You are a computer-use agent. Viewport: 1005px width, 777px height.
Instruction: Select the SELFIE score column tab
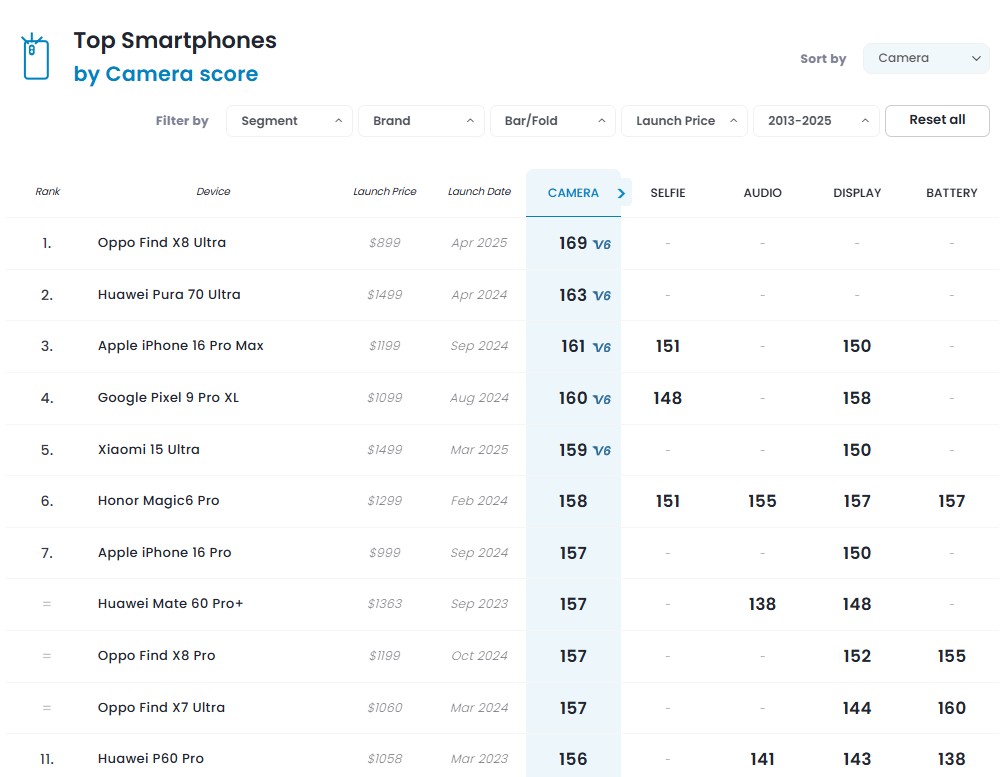pyautogui.click(x=668, y=193)
